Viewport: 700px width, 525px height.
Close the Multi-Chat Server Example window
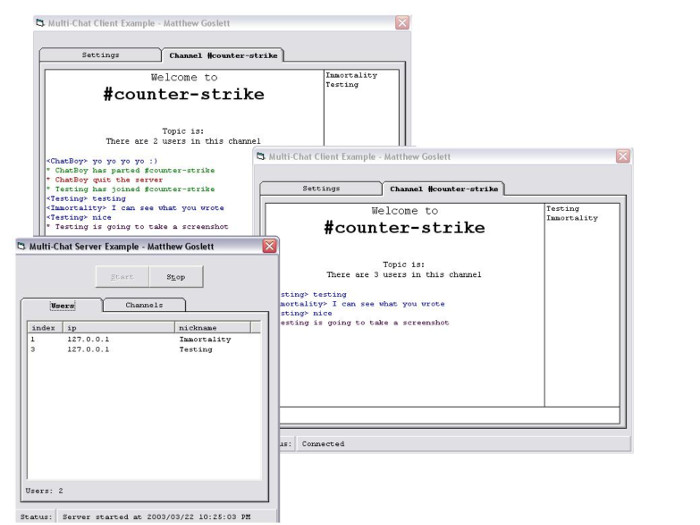269,246
